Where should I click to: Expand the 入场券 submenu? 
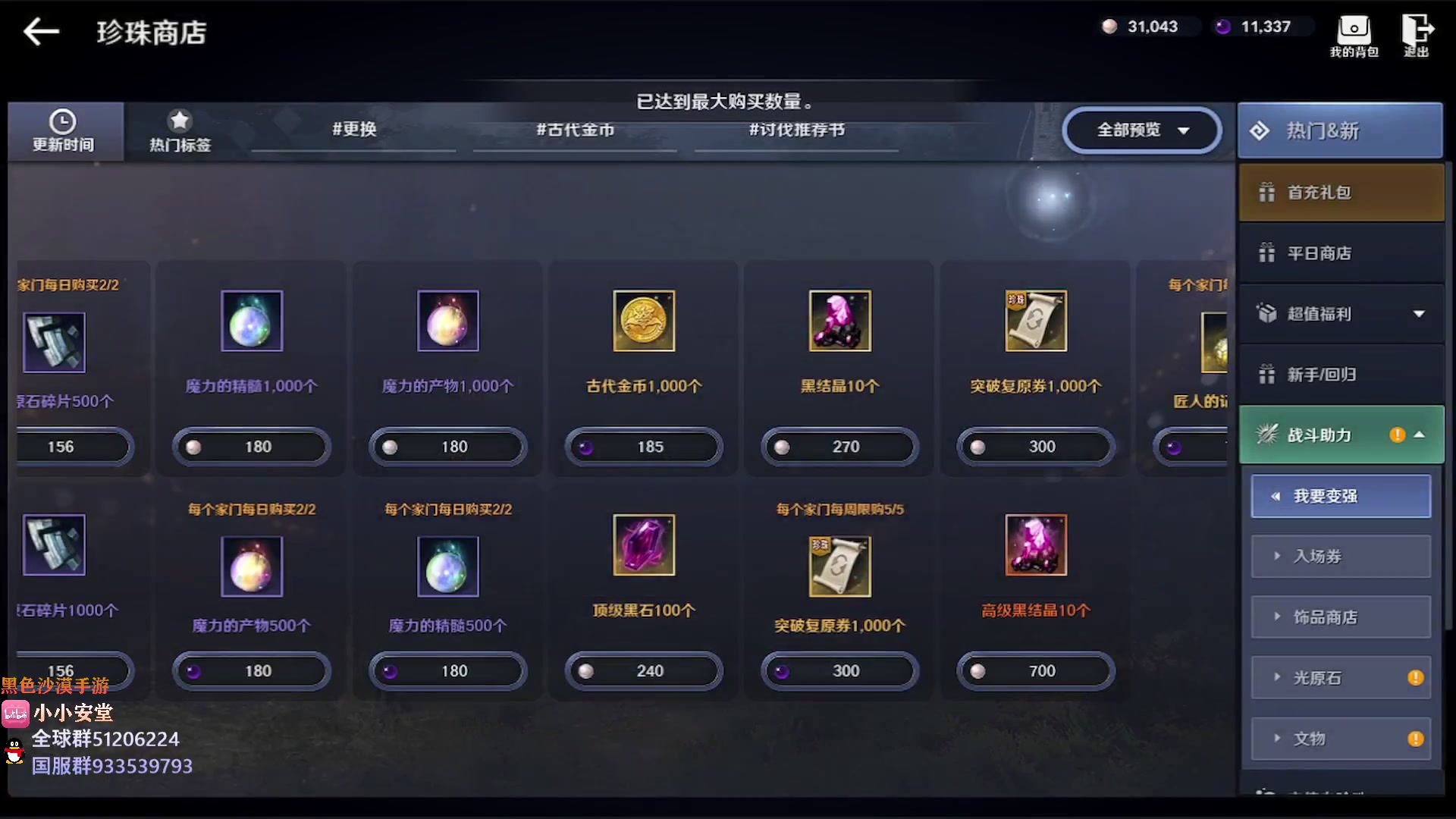(1341, 557)
